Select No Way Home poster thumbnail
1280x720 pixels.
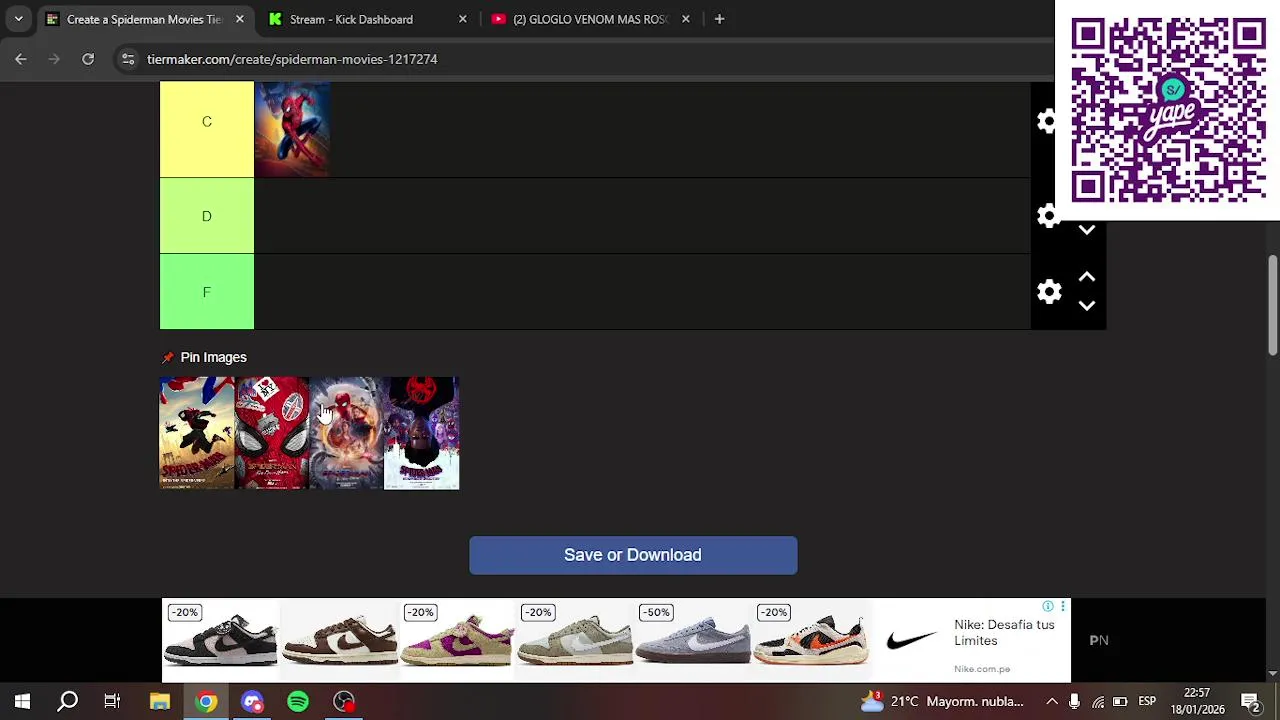click(347, 433)
